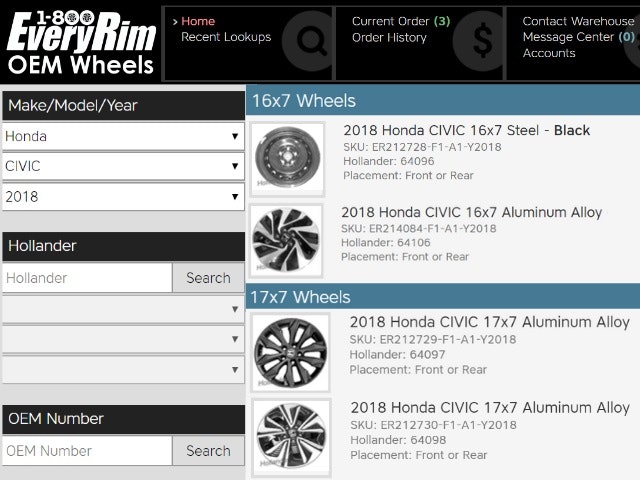Click Hollander: 64096 text

pos(389,161)
